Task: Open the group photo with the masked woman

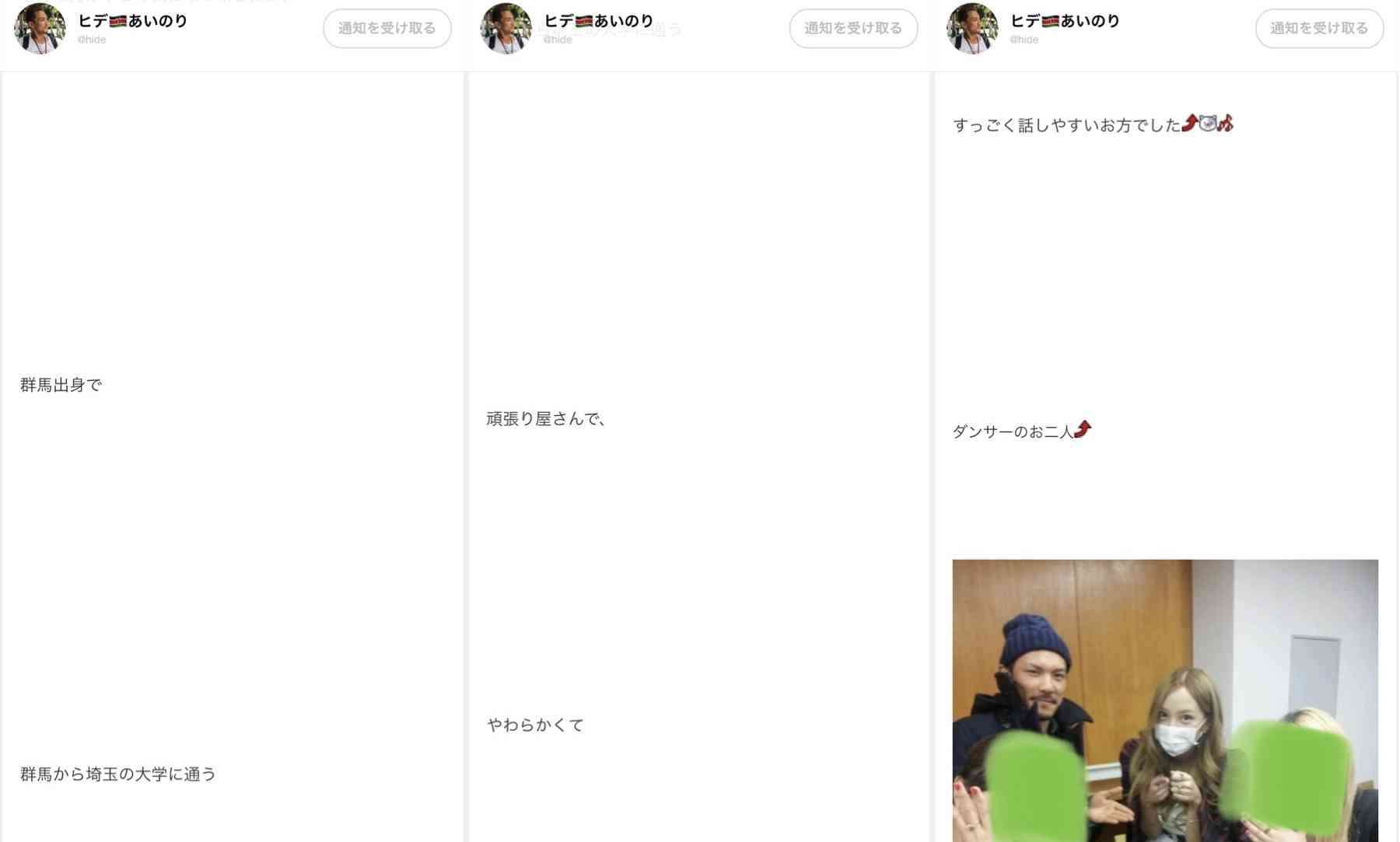Action: 1165,701
